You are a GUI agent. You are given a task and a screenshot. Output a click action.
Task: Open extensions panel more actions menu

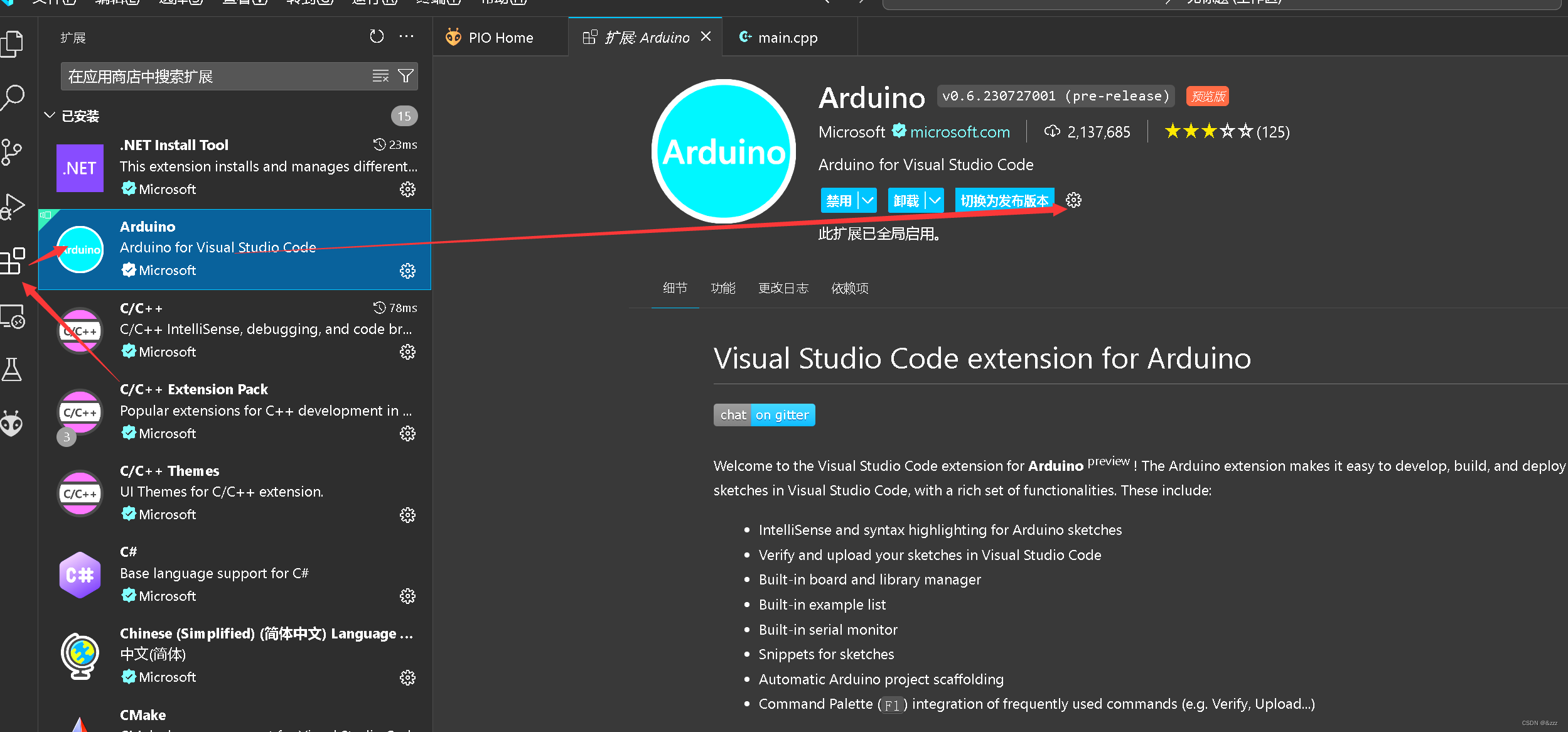[x=407, y=36]
